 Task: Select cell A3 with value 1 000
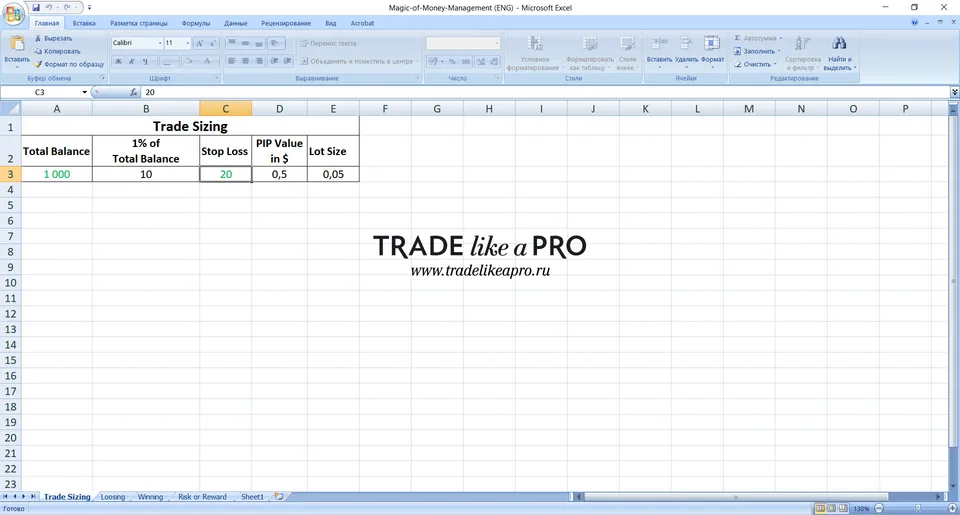coord(57,174)
